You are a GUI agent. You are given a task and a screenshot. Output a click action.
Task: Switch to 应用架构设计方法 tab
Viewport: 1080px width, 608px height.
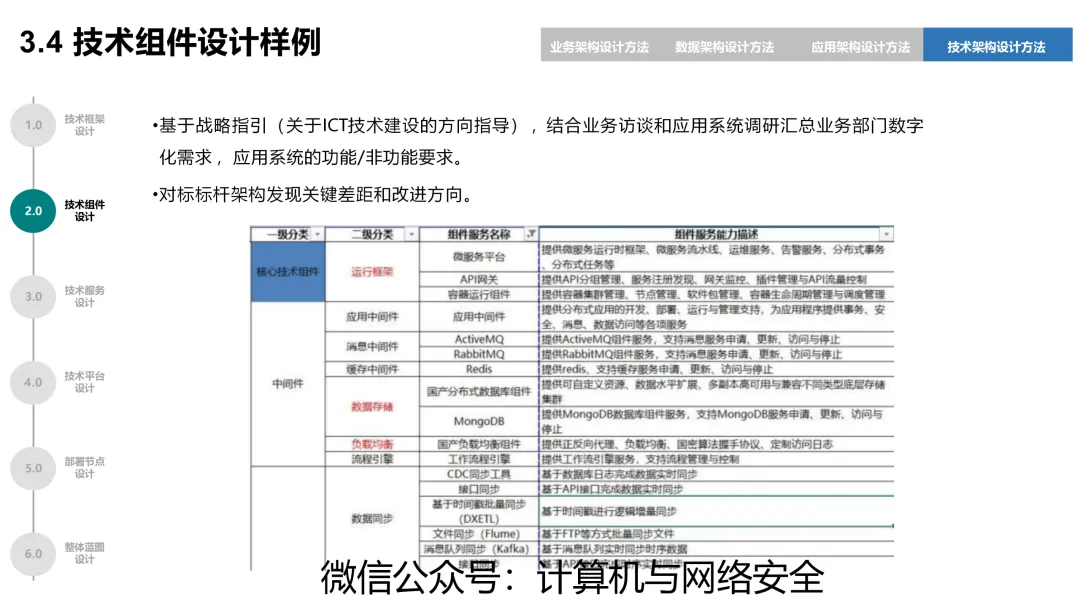(x=860, y=47)
